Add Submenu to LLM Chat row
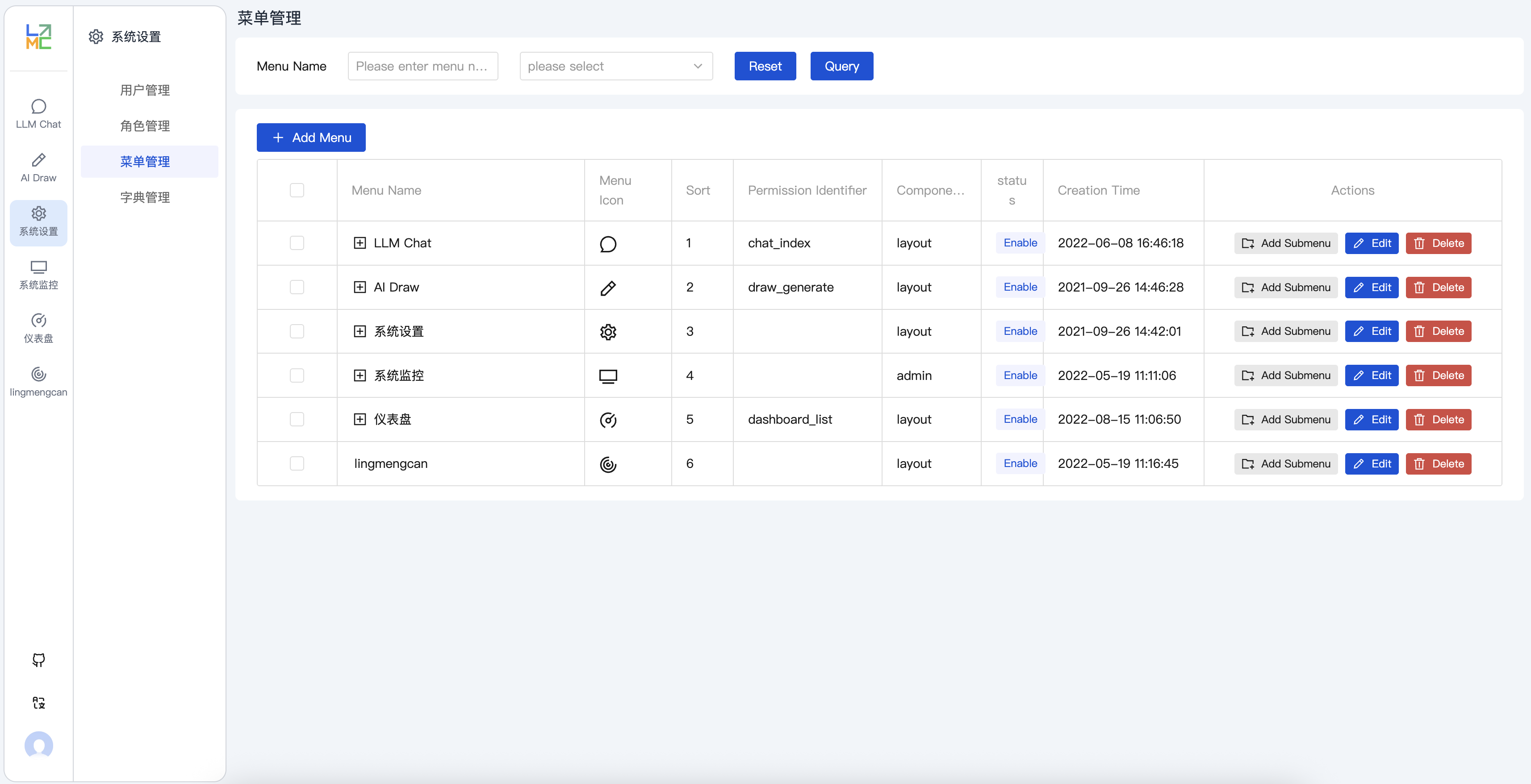Image resolution: width=1531 pixels, height=784 pixels. point(1285,243)
